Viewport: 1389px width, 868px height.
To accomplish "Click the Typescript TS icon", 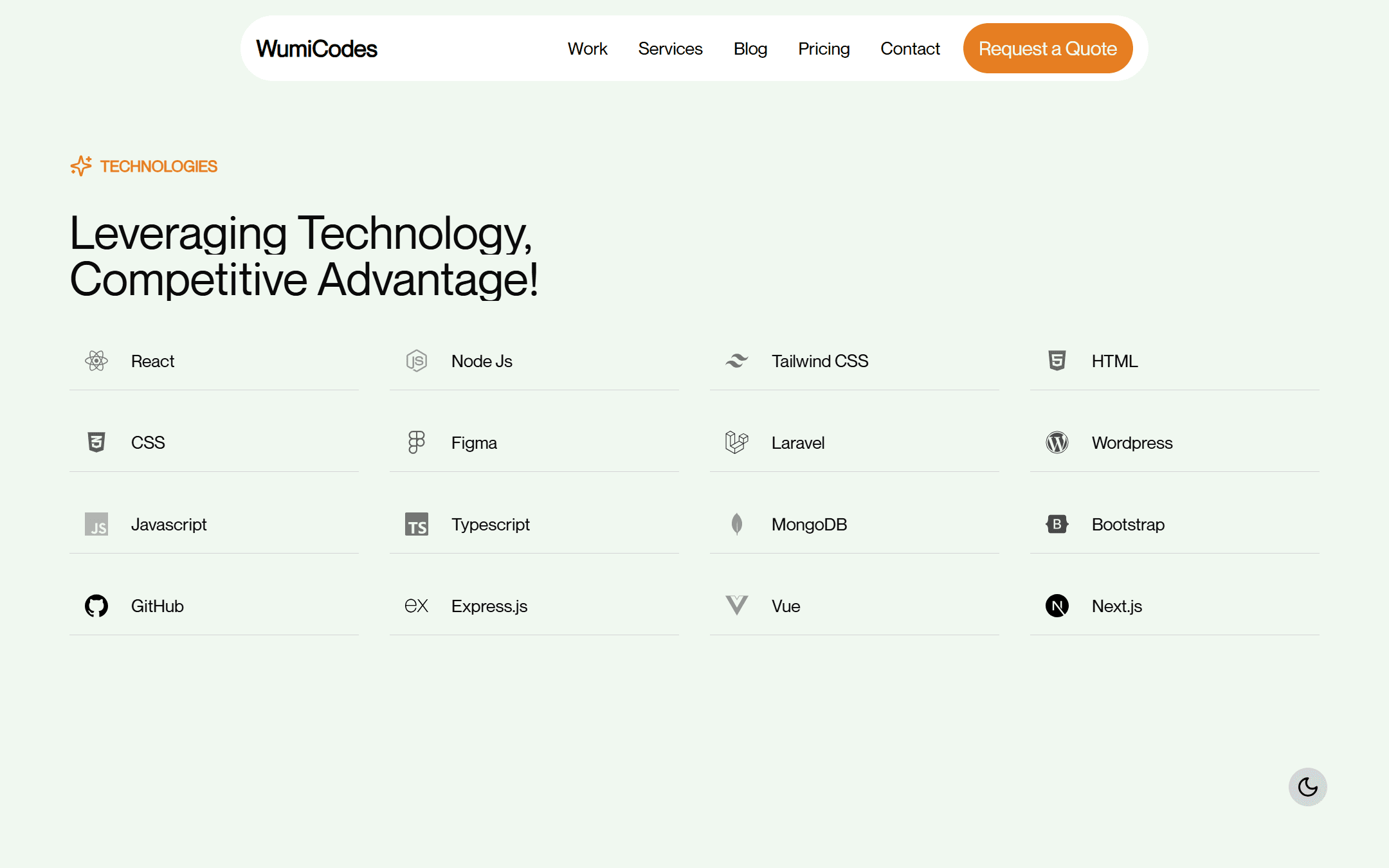I will pos(417,524).
